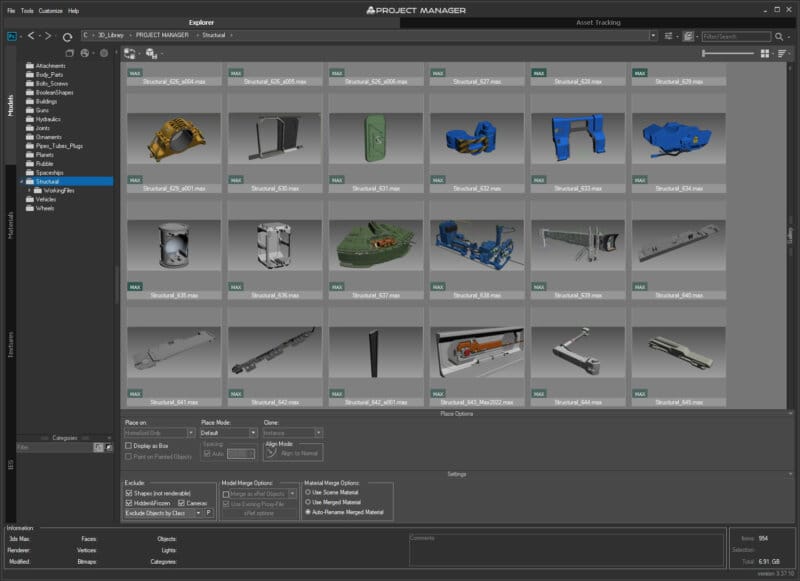
Task: Select Use Merged Material radio option
Action: click(x=308, y=502)
